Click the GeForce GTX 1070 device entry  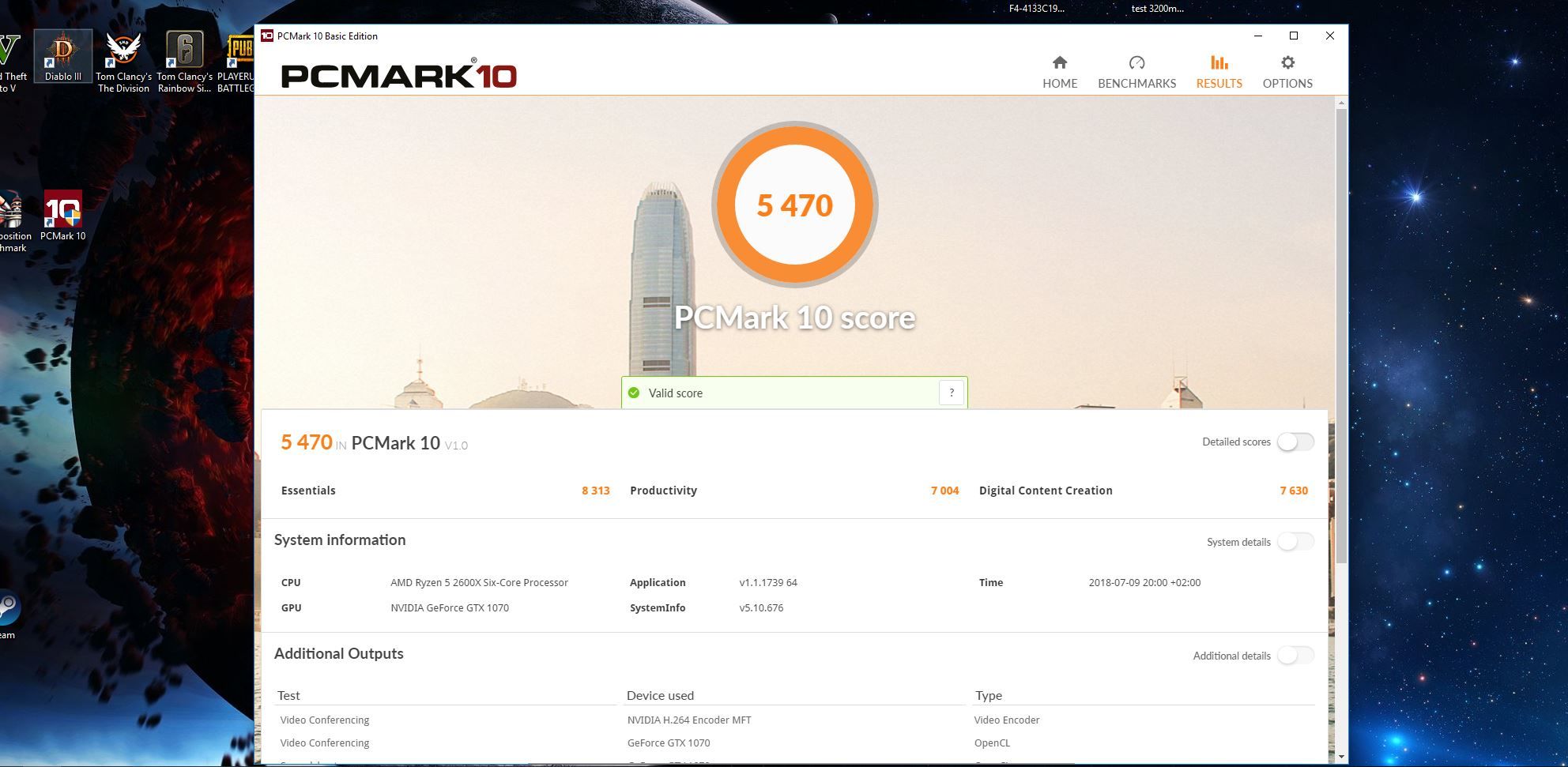pyautogui.click(x=669, y=743)
